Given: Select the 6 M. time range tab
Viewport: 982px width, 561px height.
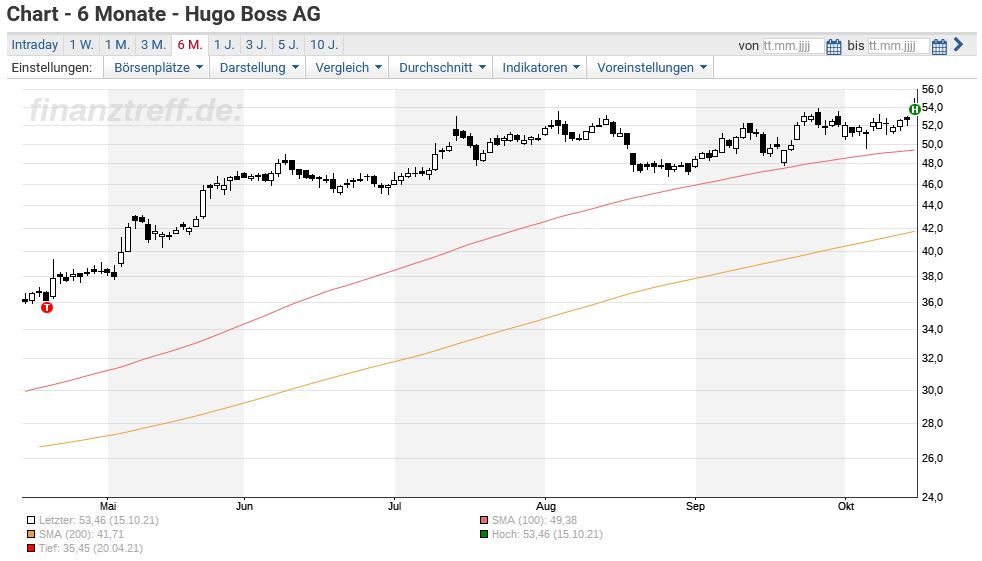Looking at the screenshot, I should tap(190, 45).
